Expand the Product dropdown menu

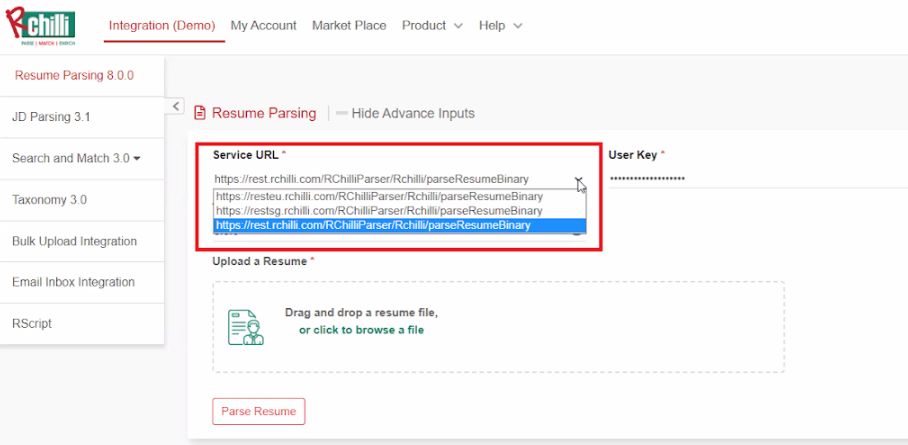(x=433, y=25)
